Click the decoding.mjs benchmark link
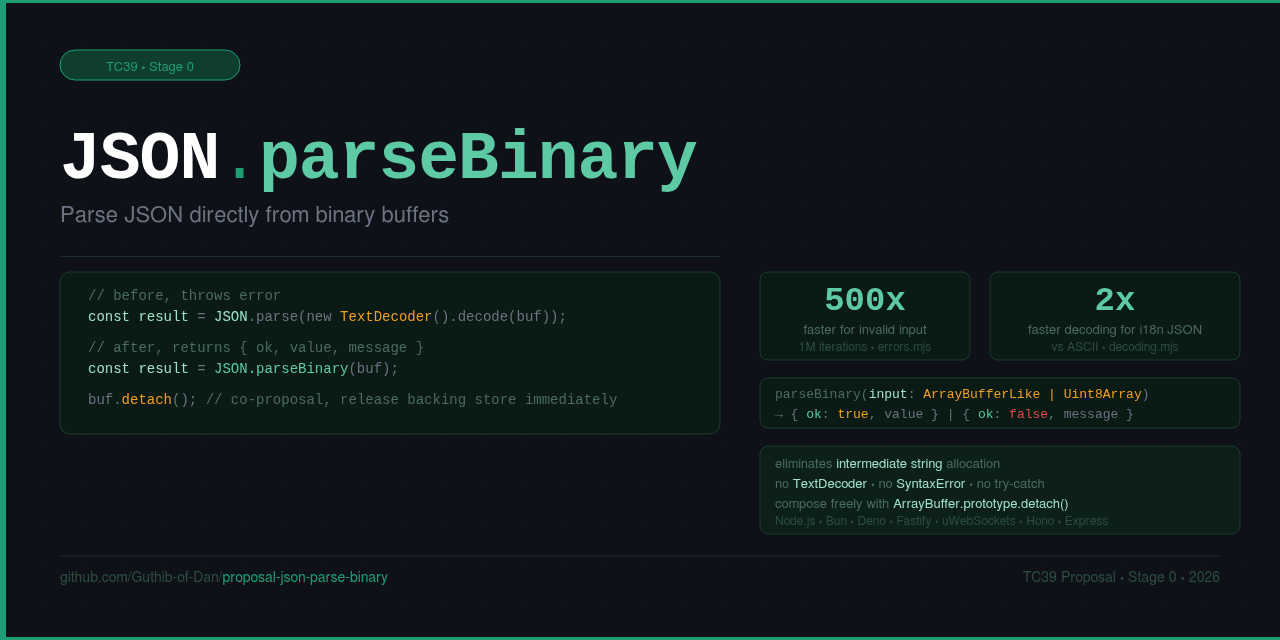The width and height of the screenshot is (1280, 640). [1144, 347]
